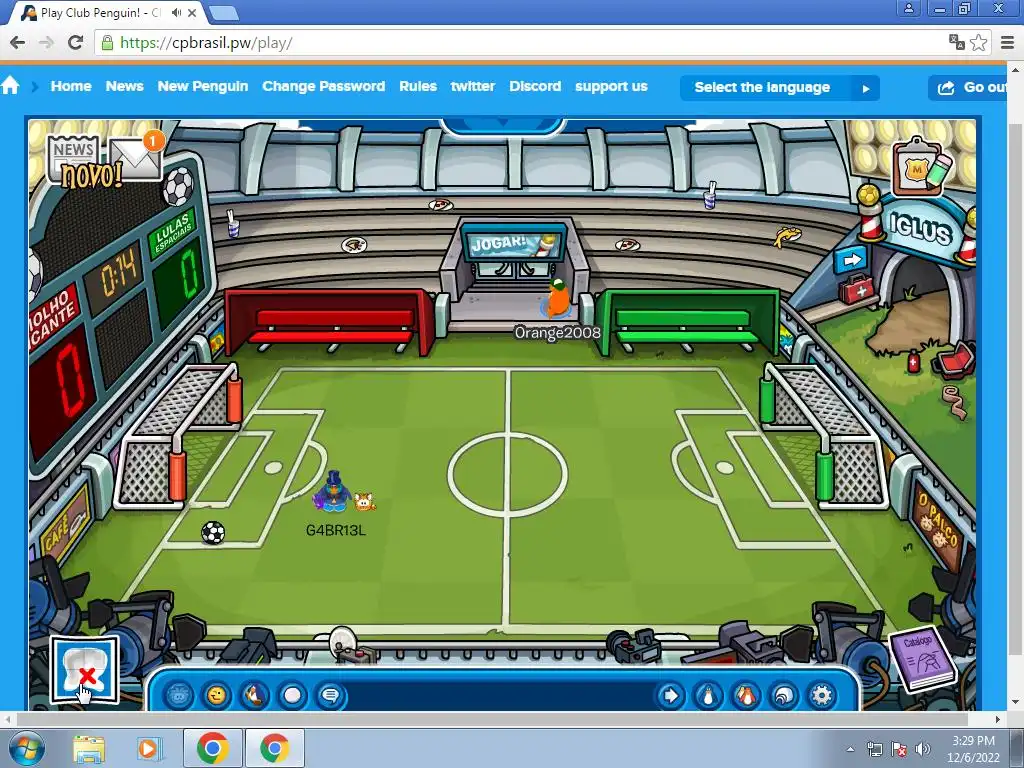1024x768 pixels.
Task: Go to the website Home link
Action: (x=71, y=86)
